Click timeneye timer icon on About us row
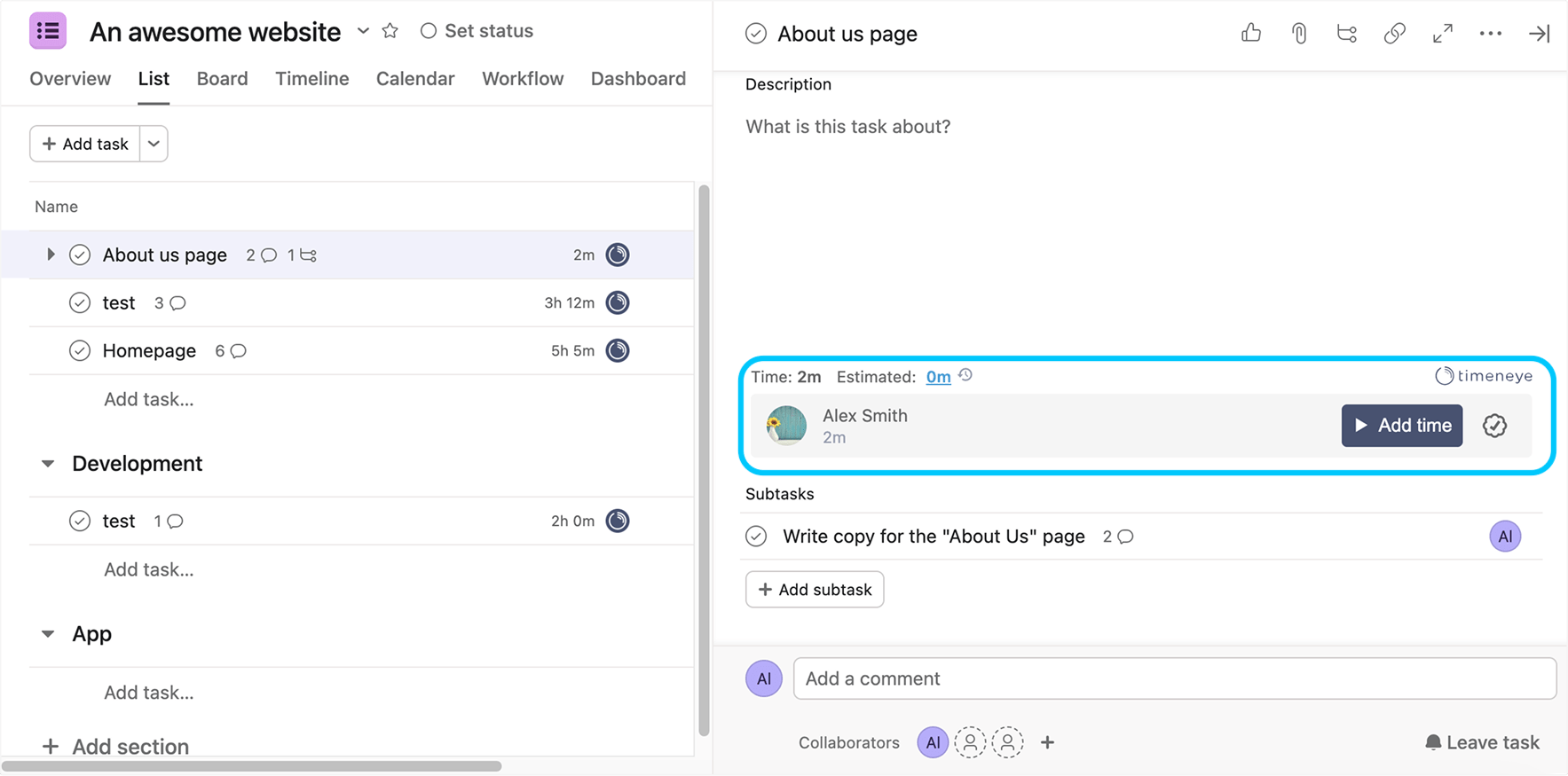Viewport: 1568px width, 776px height. [618, 255]
